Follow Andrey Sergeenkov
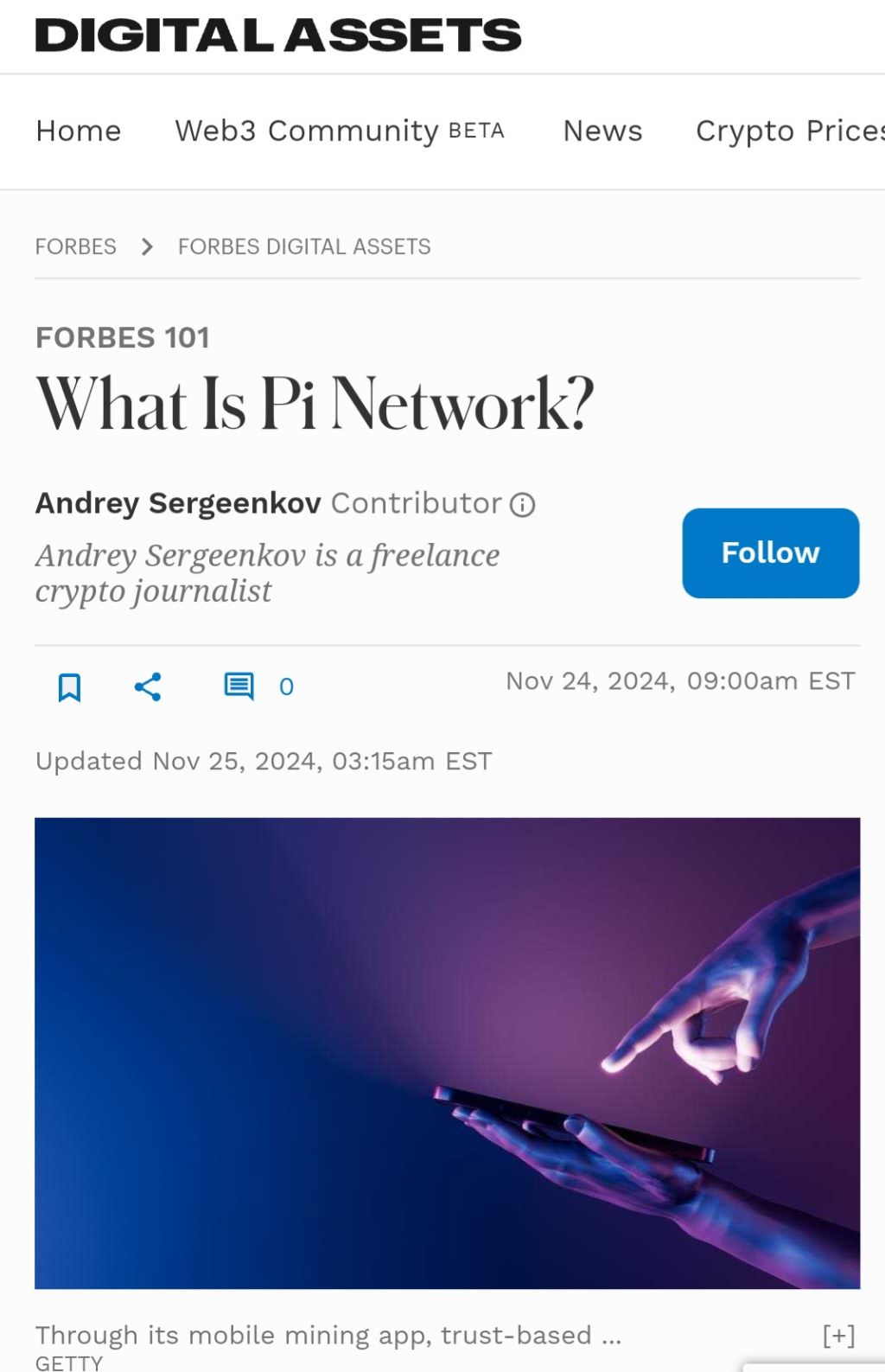 [770, 553]
